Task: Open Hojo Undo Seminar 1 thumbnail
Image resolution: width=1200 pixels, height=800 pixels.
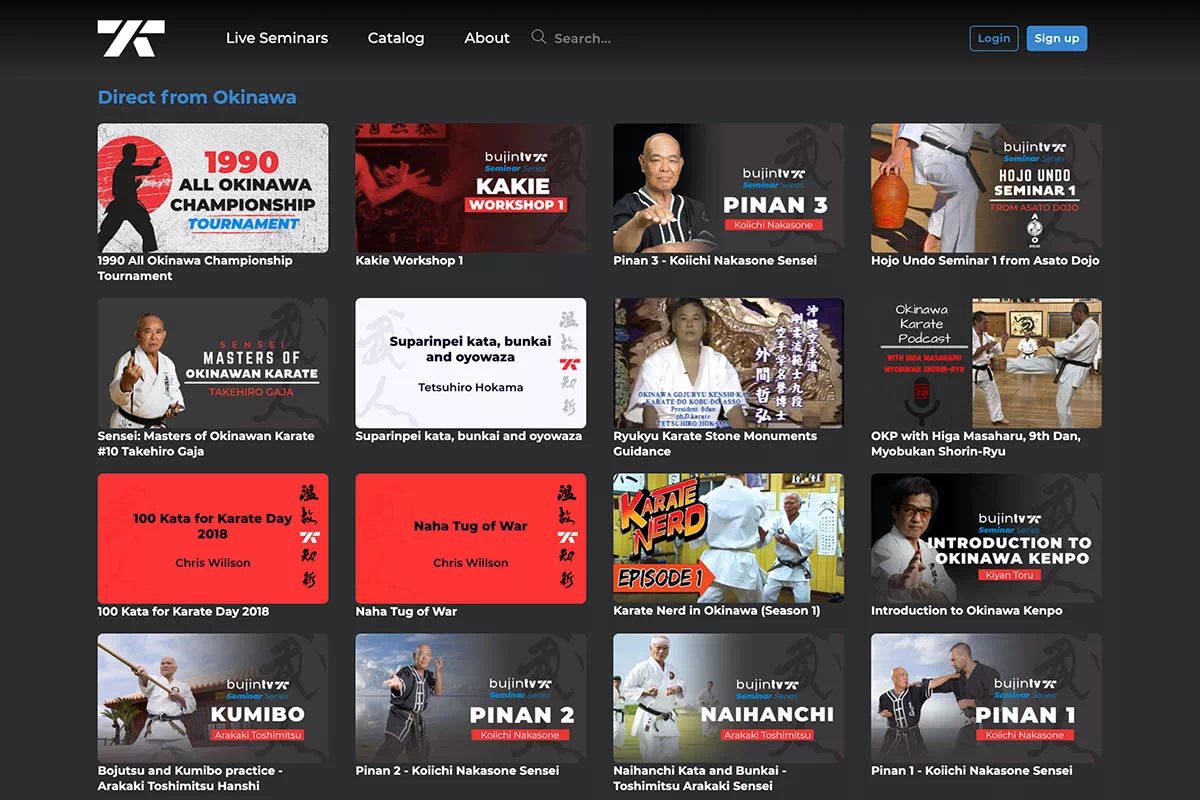Action: click(986, 188)
